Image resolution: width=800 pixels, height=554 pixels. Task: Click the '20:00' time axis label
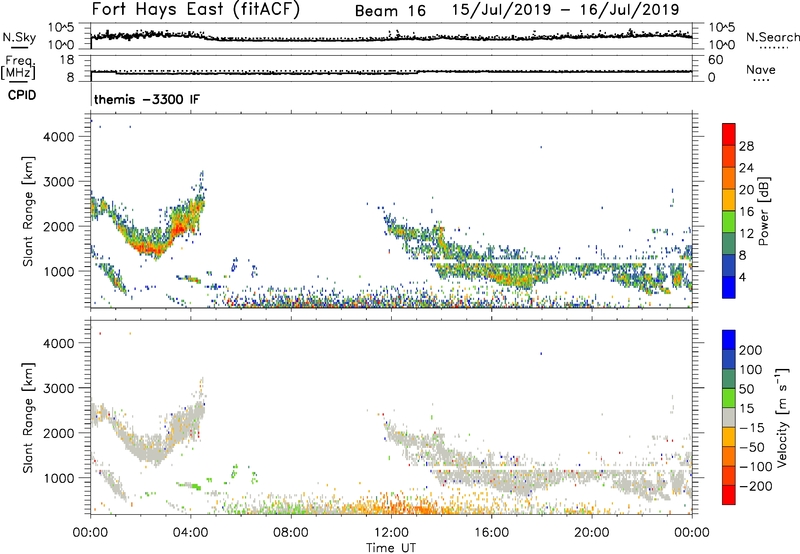pos(592,533)
